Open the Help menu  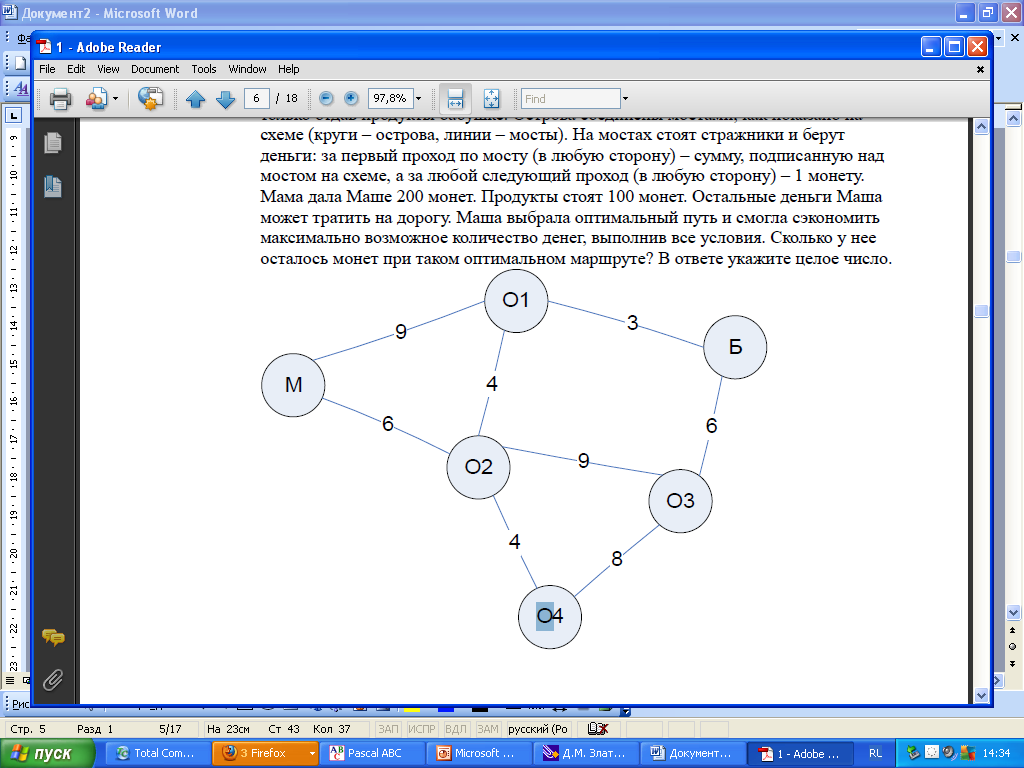coord(288,69)
